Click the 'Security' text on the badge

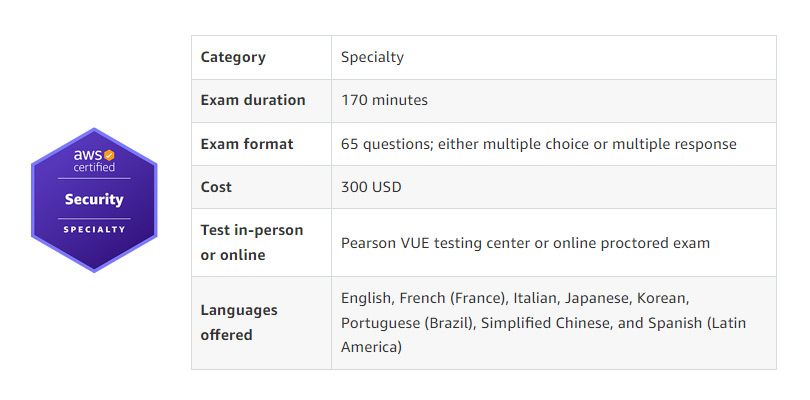[94, 199]
